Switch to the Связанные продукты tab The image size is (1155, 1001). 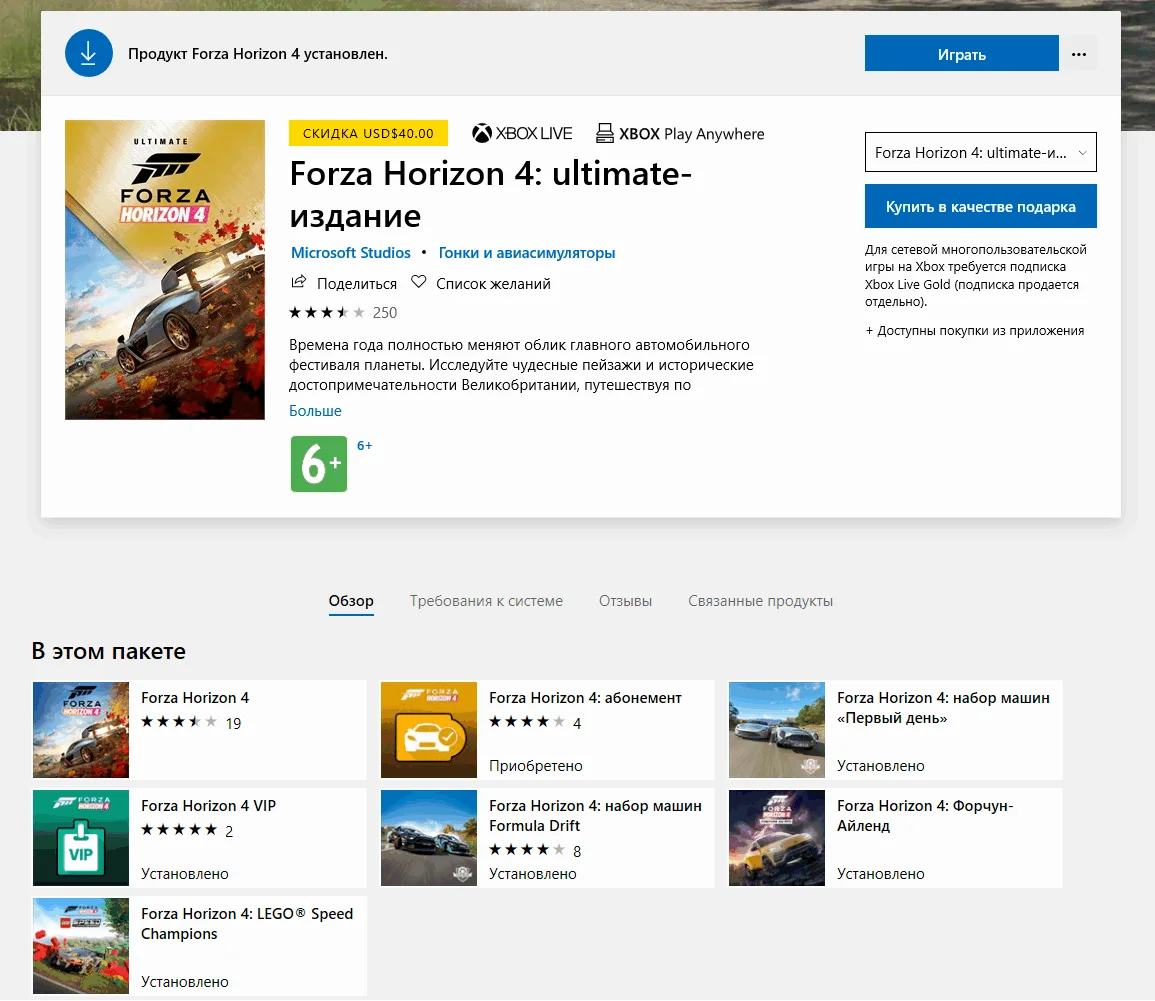761,601
